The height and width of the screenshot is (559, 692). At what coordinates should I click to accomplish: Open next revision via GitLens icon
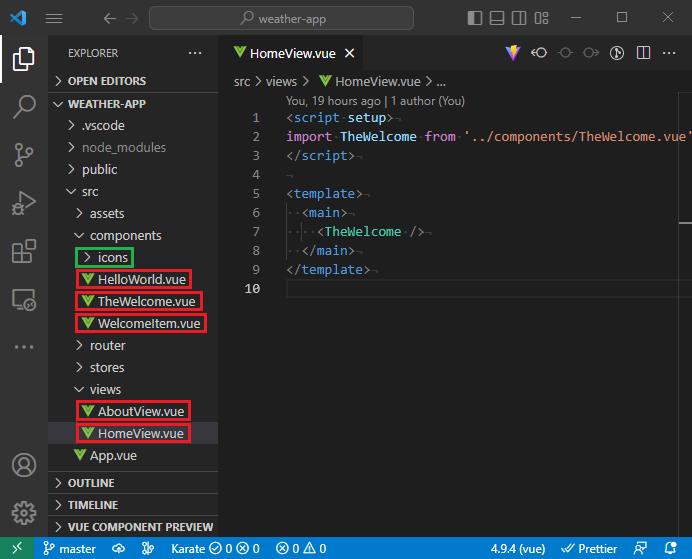click(590, 53)
